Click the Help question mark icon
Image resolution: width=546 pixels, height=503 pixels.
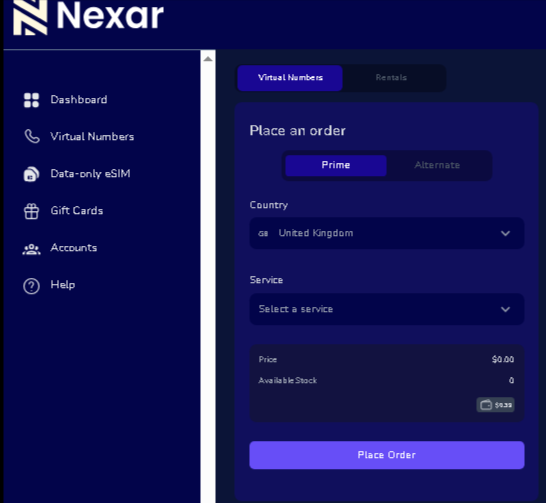[x=31, y=286]
